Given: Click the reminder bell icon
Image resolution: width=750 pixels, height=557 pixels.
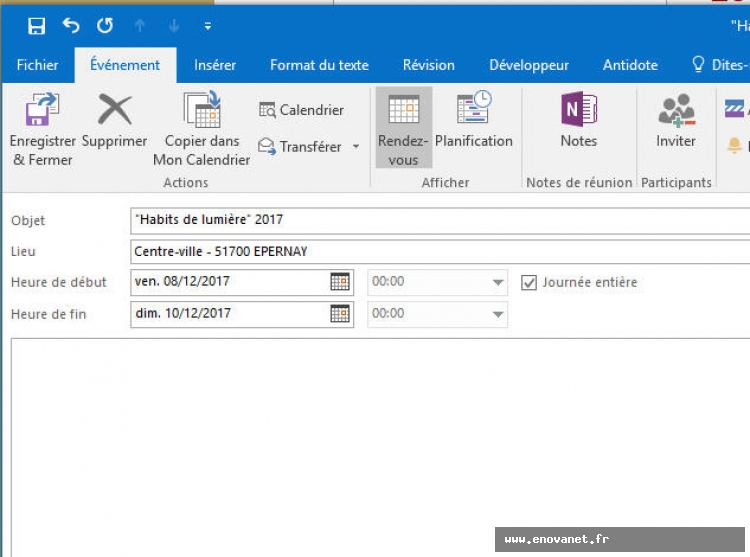Looking at the screenshot, I should (734, 145).
